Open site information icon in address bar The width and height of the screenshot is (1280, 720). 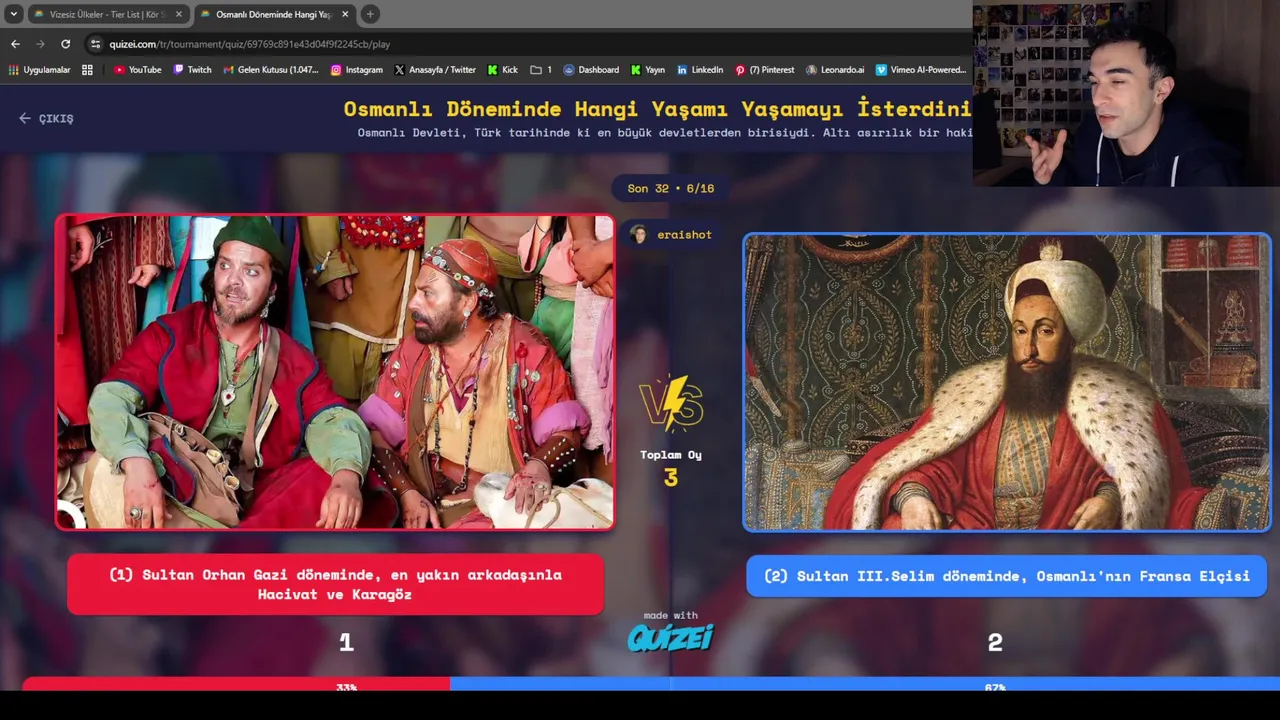(x=95, y=44)
